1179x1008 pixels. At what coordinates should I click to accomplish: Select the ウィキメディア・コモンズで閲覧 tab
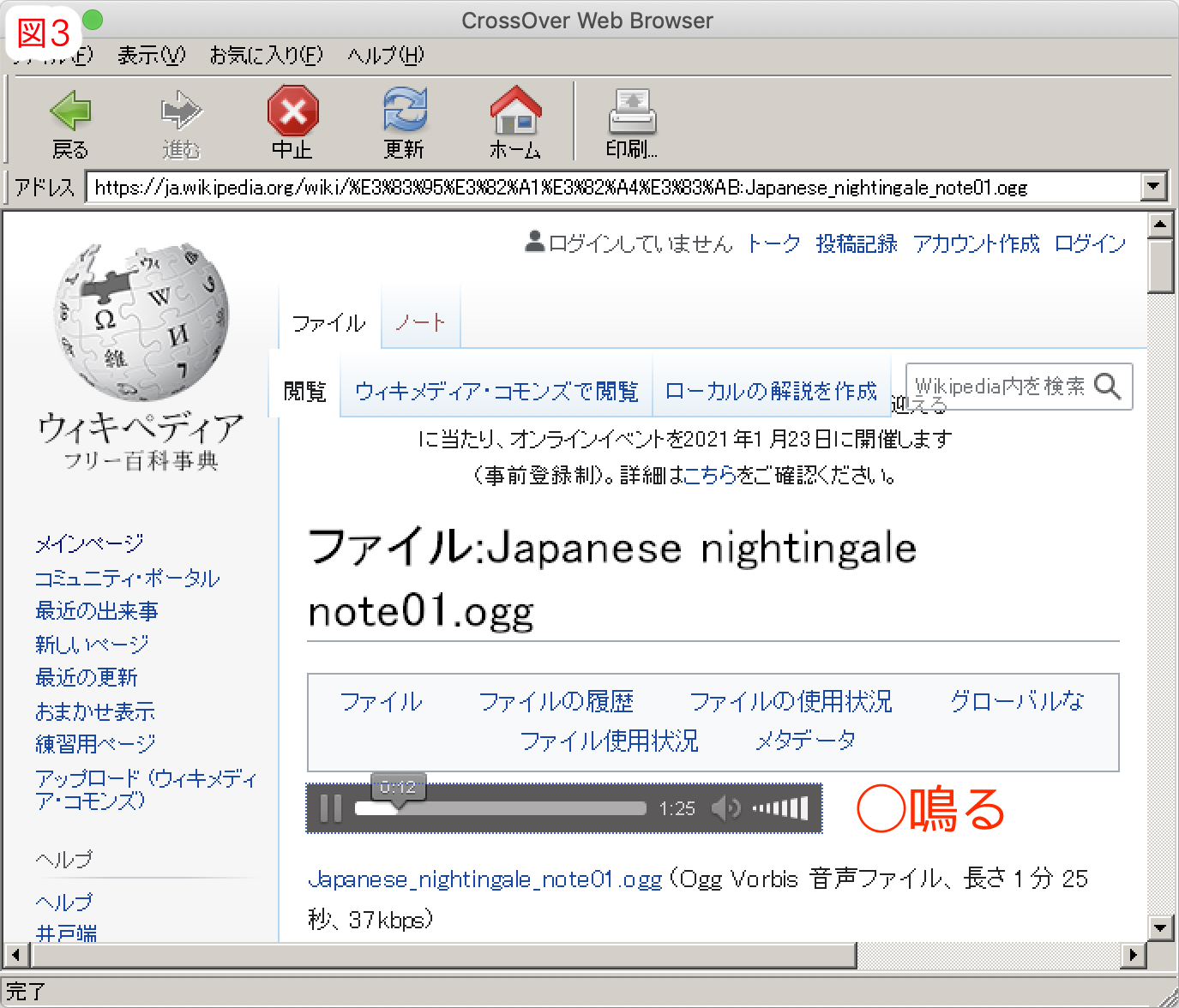[496, 392]
